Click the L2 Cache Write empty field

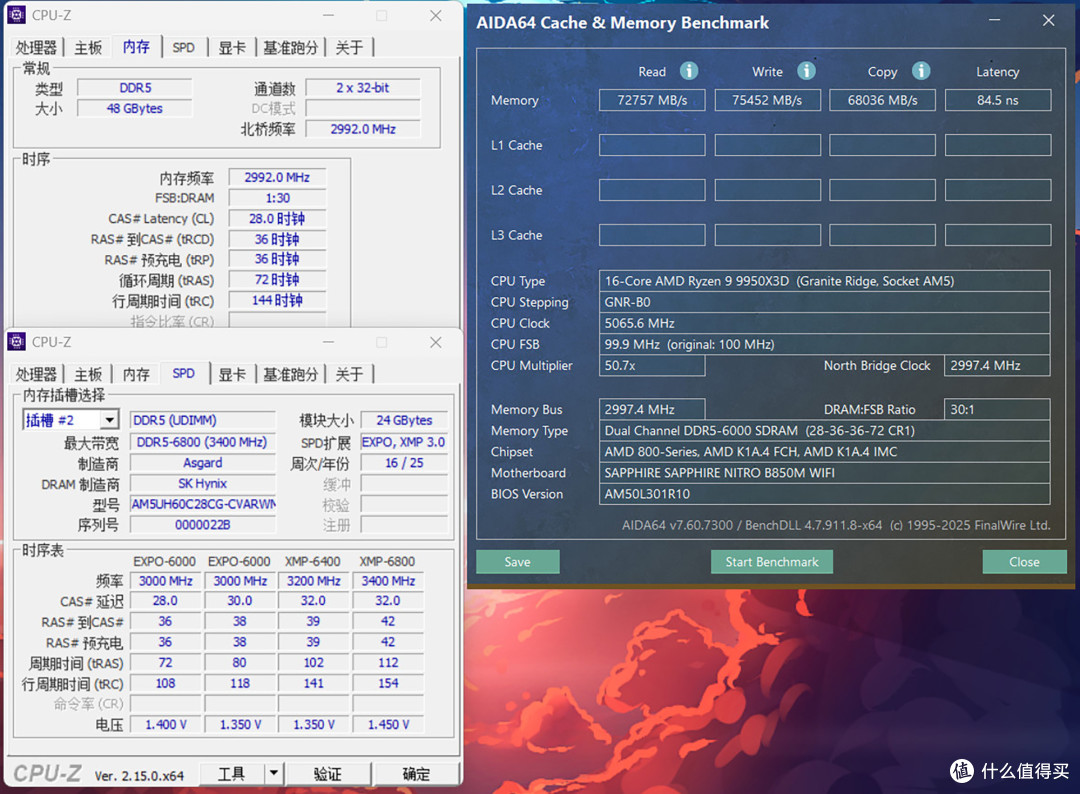coord(767,189)
